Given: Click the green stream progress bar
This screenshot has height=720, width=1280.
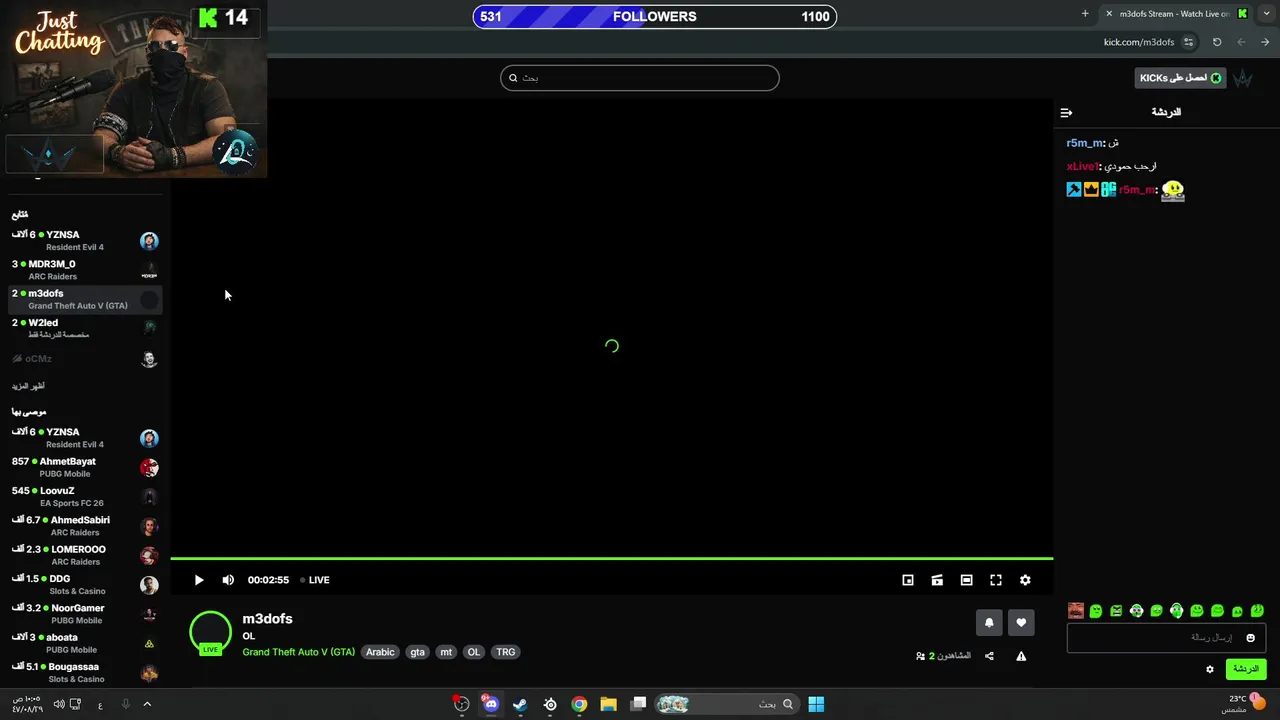Looking at the screenshot, I should point(612,558).
